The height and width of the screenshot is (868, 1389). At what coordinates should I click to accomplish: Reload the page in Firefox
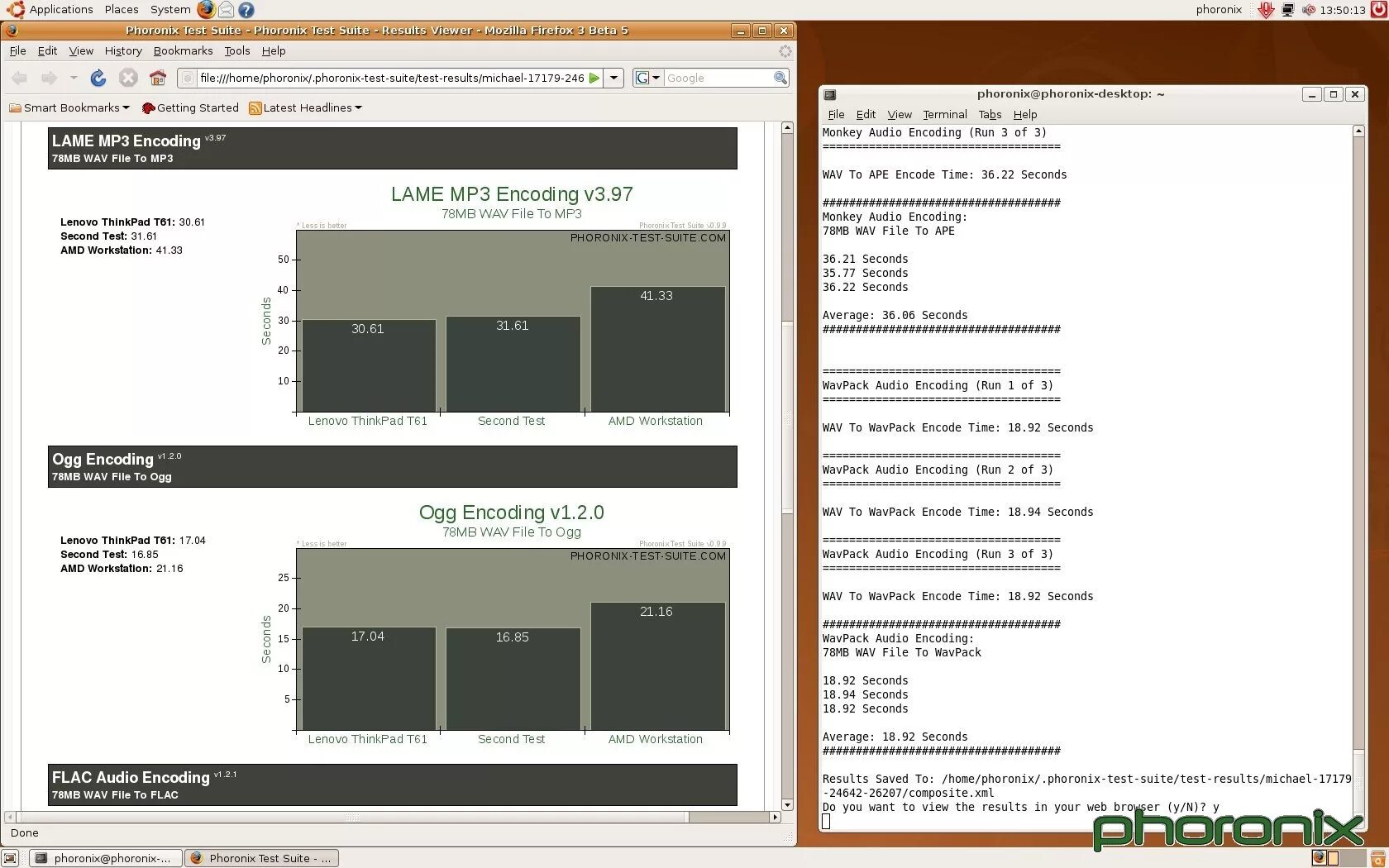click(x=98, y=78)
